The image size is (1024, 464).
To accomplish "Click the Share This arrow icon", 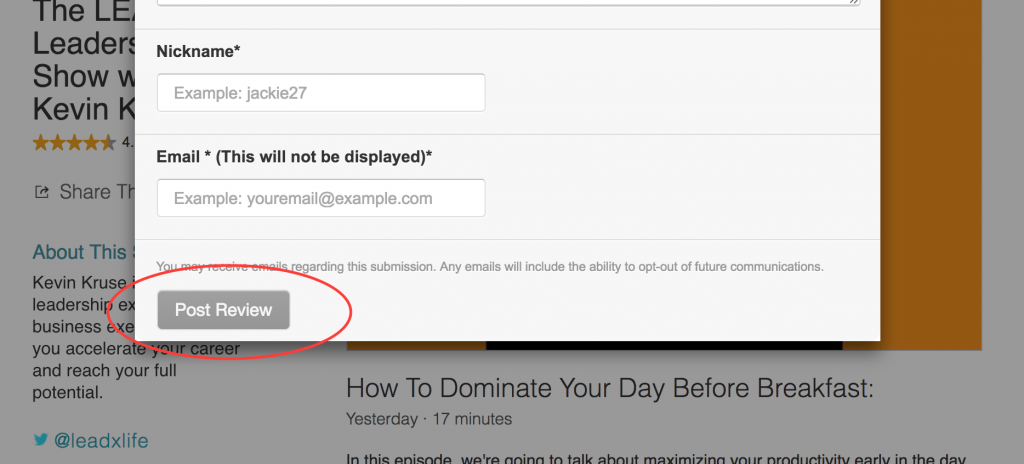I will [x=41, y=192].
